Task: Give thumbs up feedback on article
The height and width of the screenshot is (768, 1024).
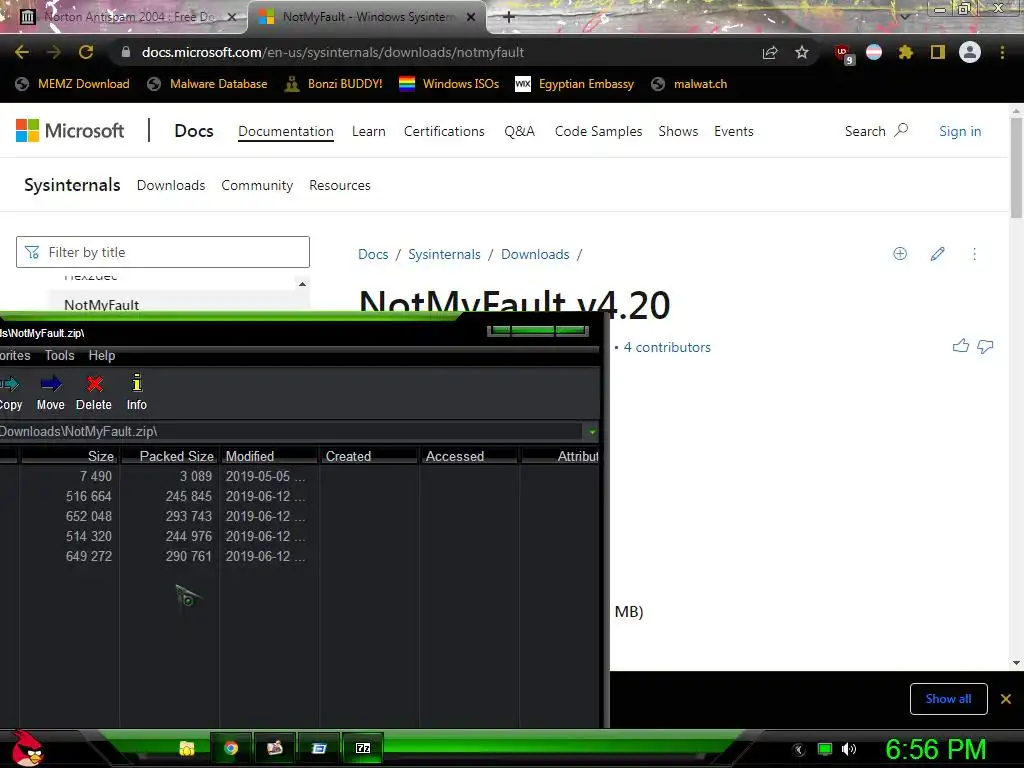Action: tap(961, 346)
